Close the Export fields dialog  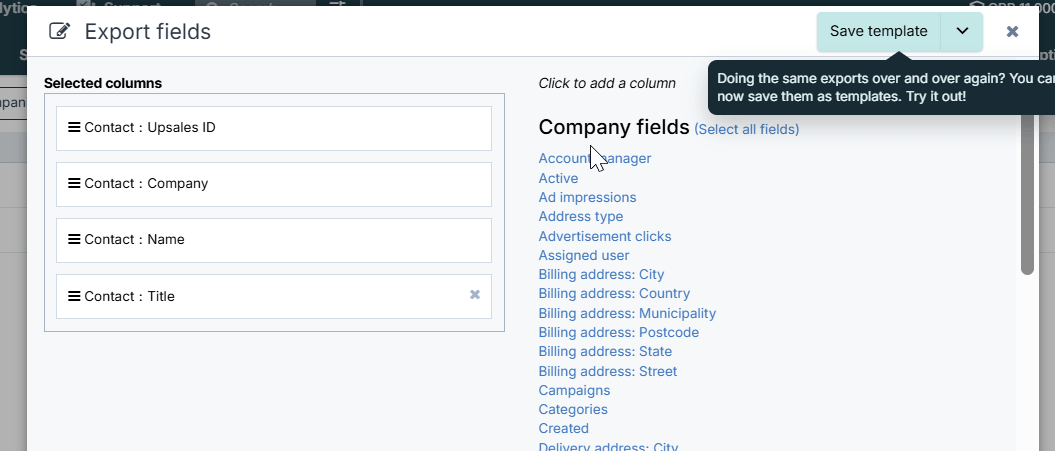coord(1012,32)
